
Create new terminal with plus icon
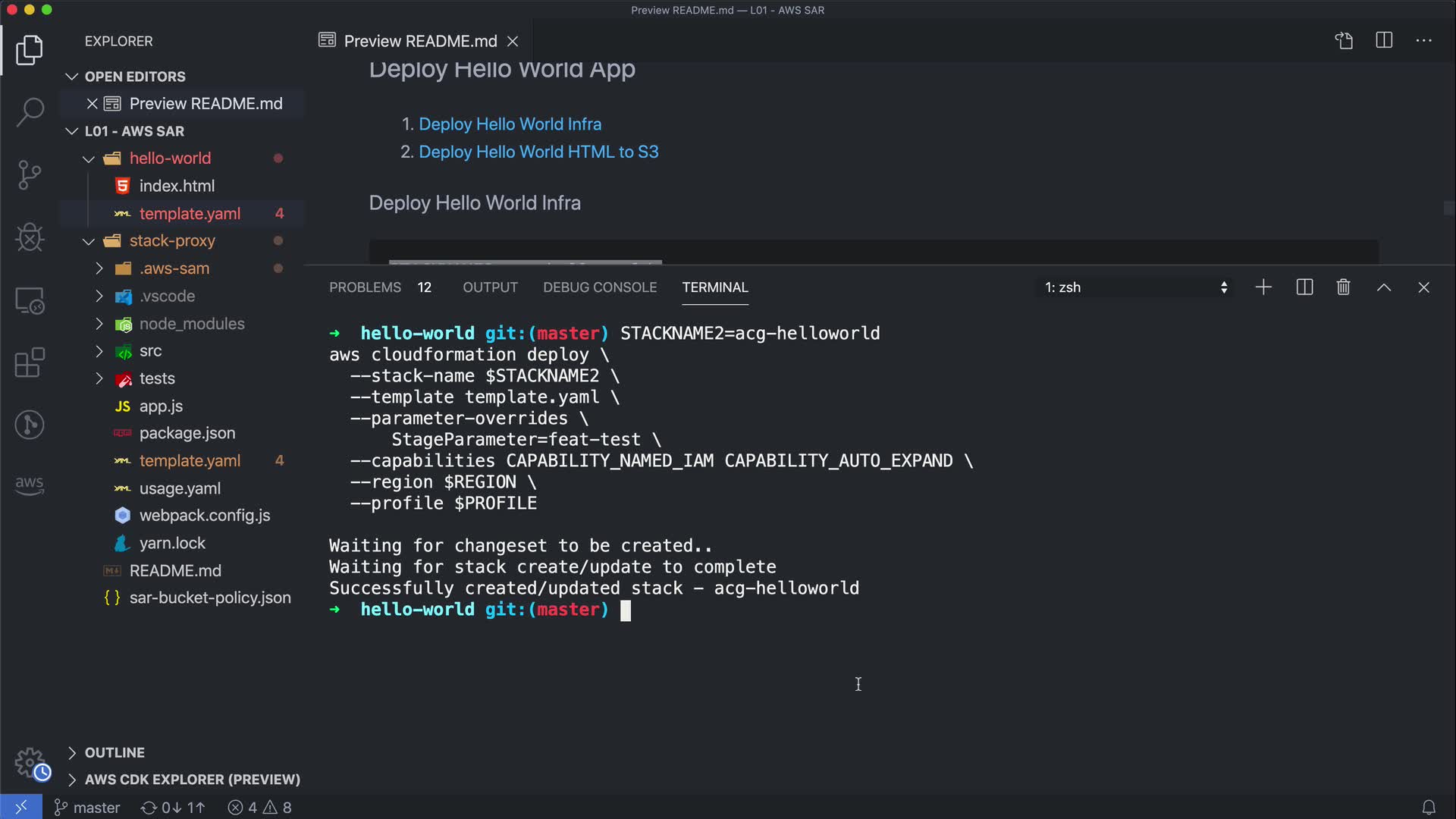point(1263,287)
